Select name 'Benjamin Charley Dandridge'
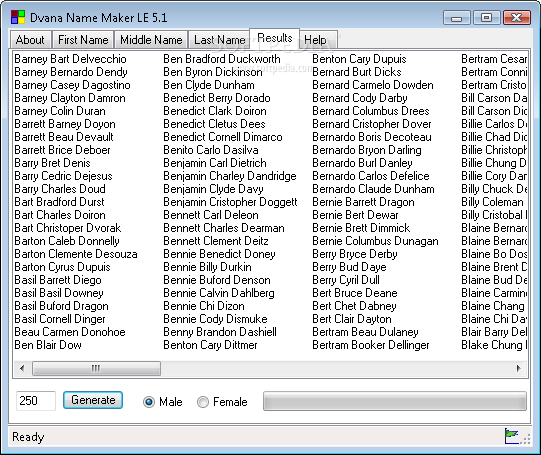This screenshot has height=455, width=541. 230,176
